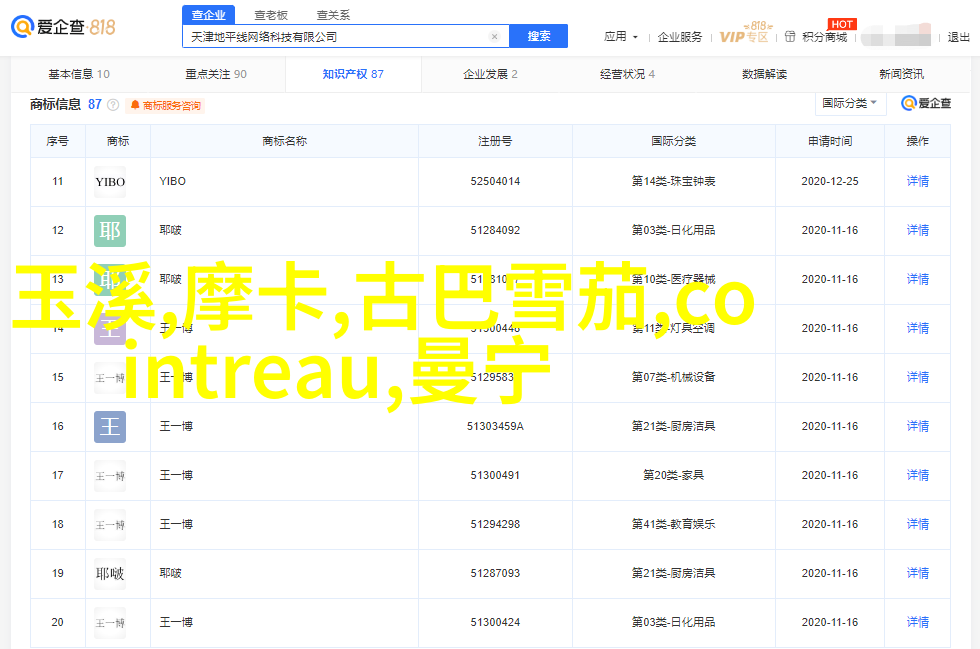Image resolution: width=980 pixels, height=649 pixels.
Task: Click the blue 搜索 button
Action: click(539, 36)
